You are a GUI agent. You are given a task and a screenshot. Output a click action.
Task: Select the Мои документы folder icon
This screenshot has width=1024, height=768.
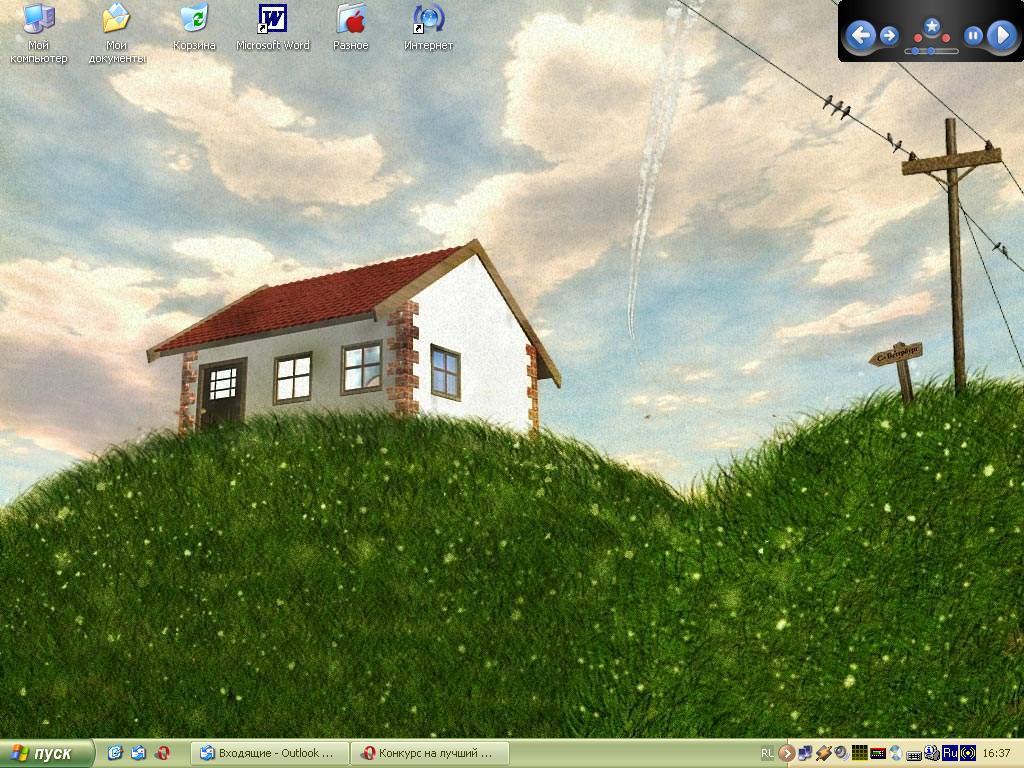point(116,33)
